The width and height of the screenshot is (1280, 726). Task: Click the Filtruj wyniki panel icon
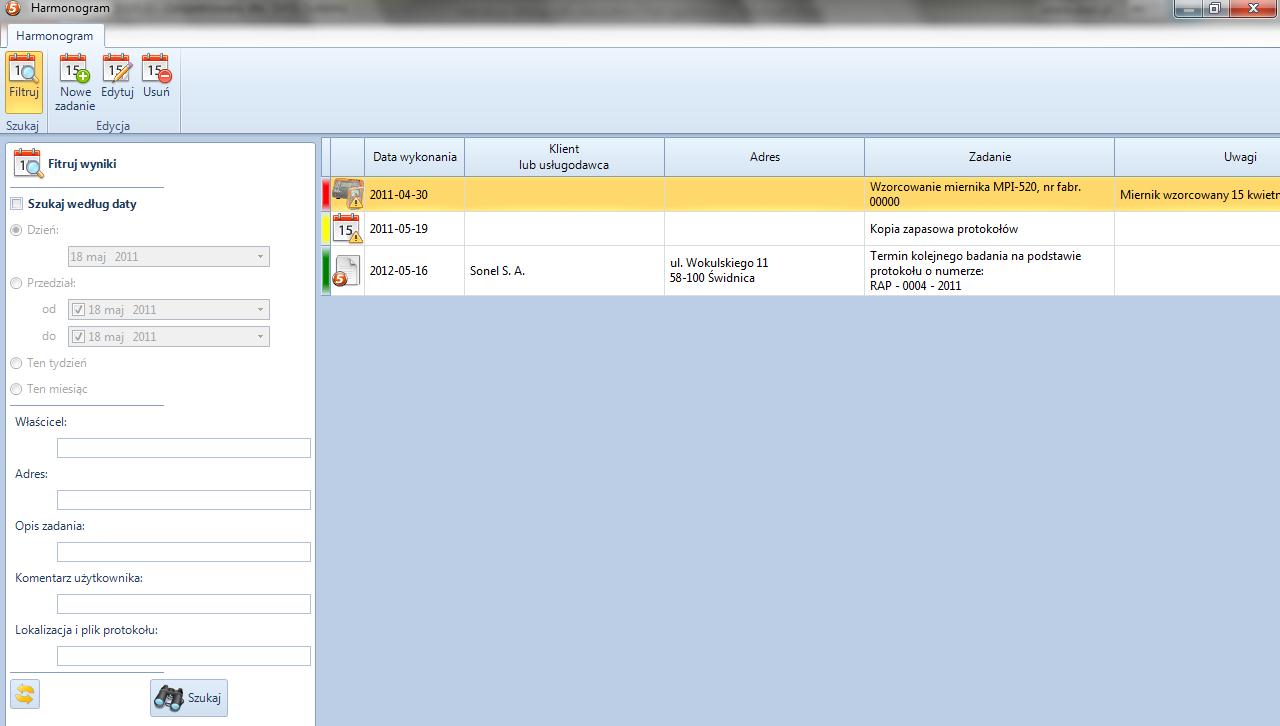[x=28, y=163]
